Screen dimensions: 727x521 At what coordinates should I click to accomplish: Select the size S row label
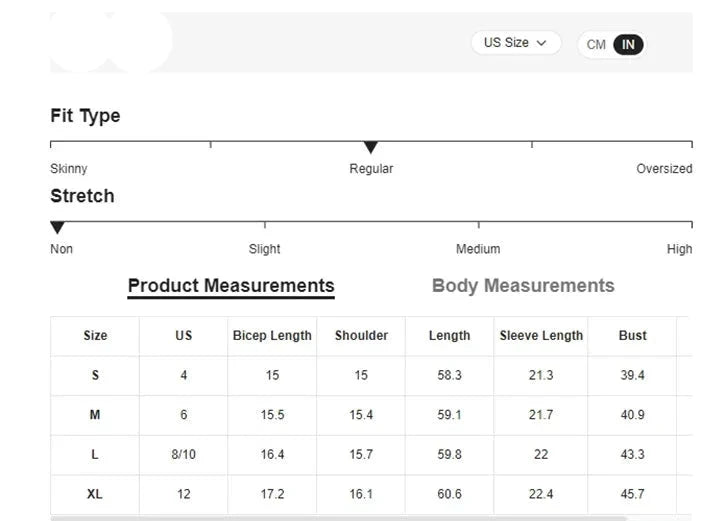coord(95,375)
